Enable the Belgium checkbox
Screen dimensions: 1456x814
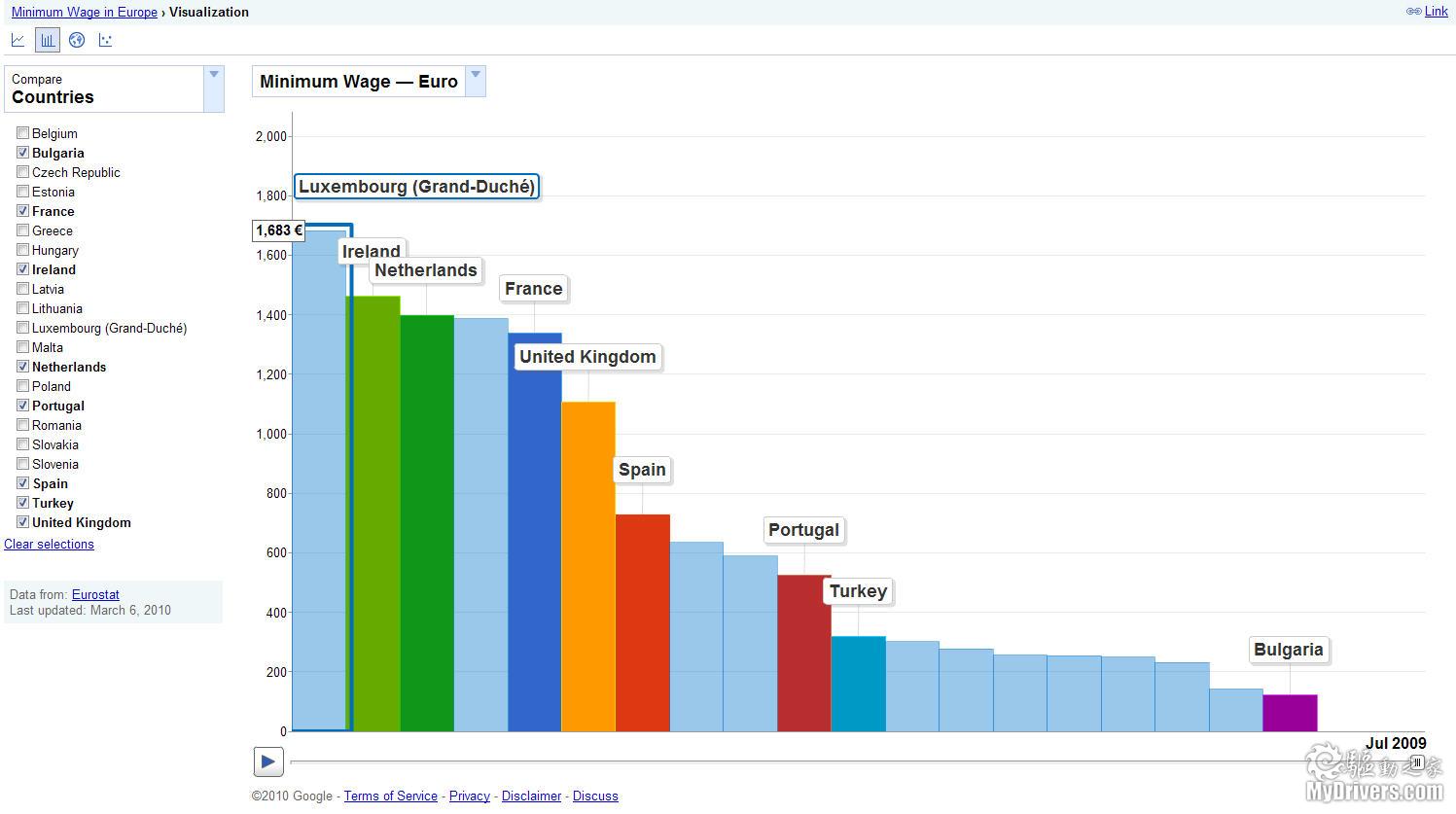pyautogui.click(x=22, y=133)
